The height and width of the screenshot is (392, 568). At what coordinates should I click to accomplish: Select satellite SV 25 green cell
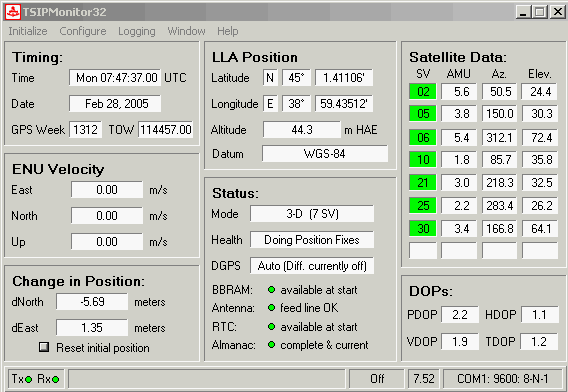tap(423, 205)
